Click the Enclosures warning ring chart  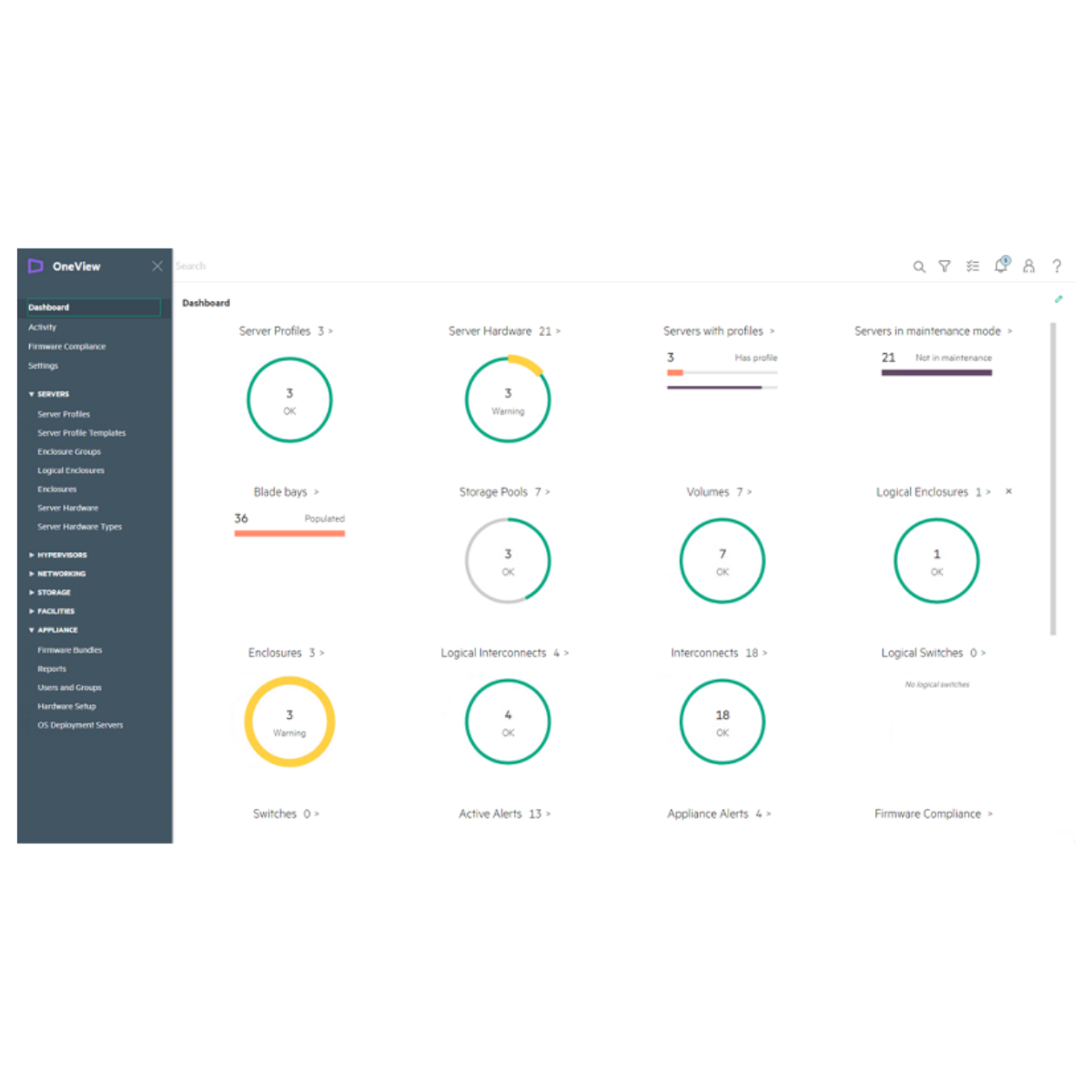point(289,722)
